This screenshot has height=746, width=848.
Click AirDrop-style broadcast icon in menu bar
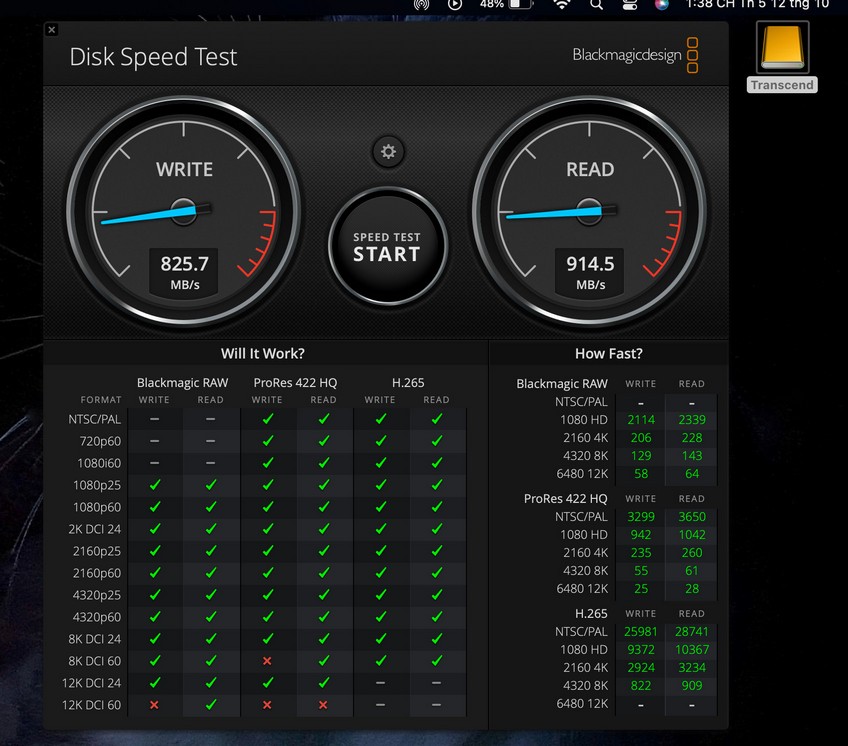tap(421, 4)
